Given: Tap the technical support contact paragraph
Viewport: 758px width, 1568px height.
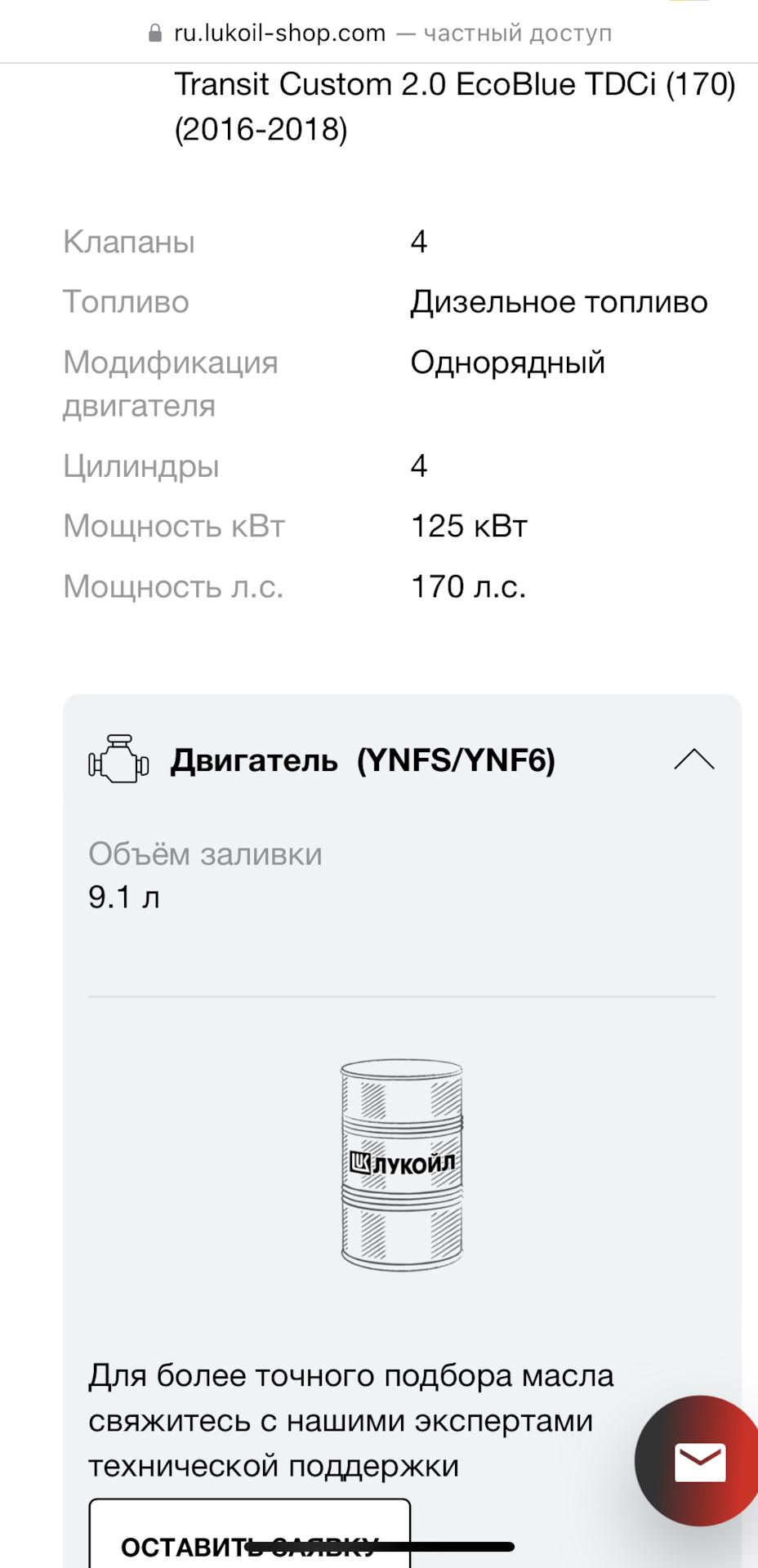Looking at the screenshot, I should pos(351,1421).
